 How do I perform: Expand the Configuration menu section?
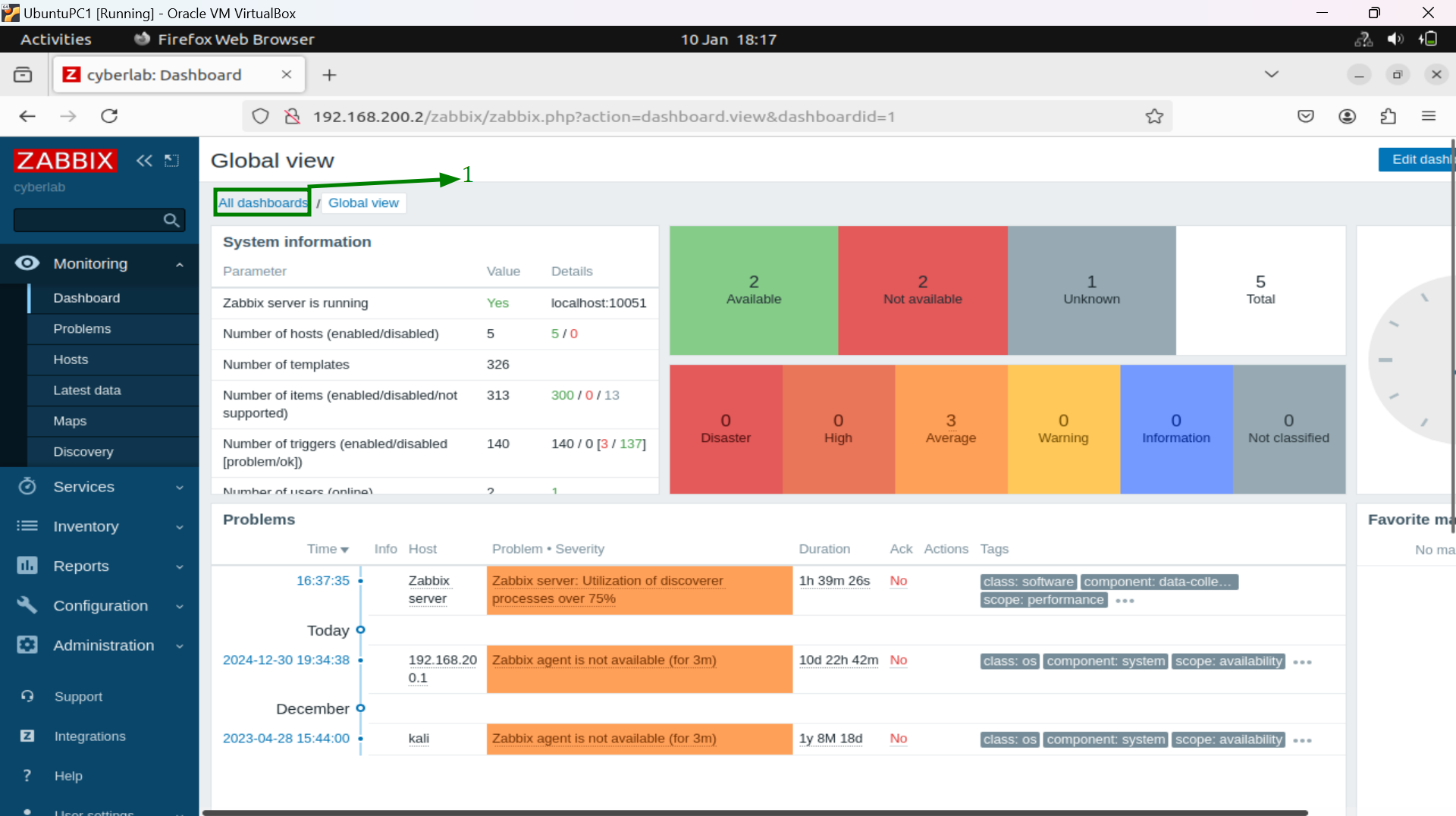[x=180, y=606]
